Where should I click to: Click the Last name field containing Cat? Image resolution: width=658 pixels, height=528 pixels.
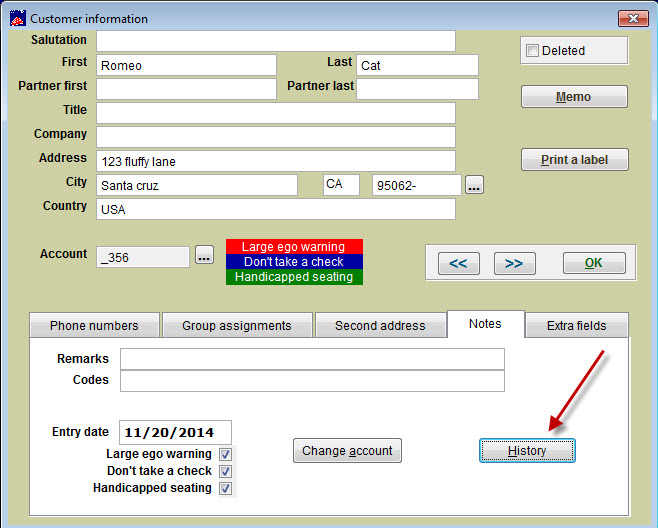[x=417, y=65]
